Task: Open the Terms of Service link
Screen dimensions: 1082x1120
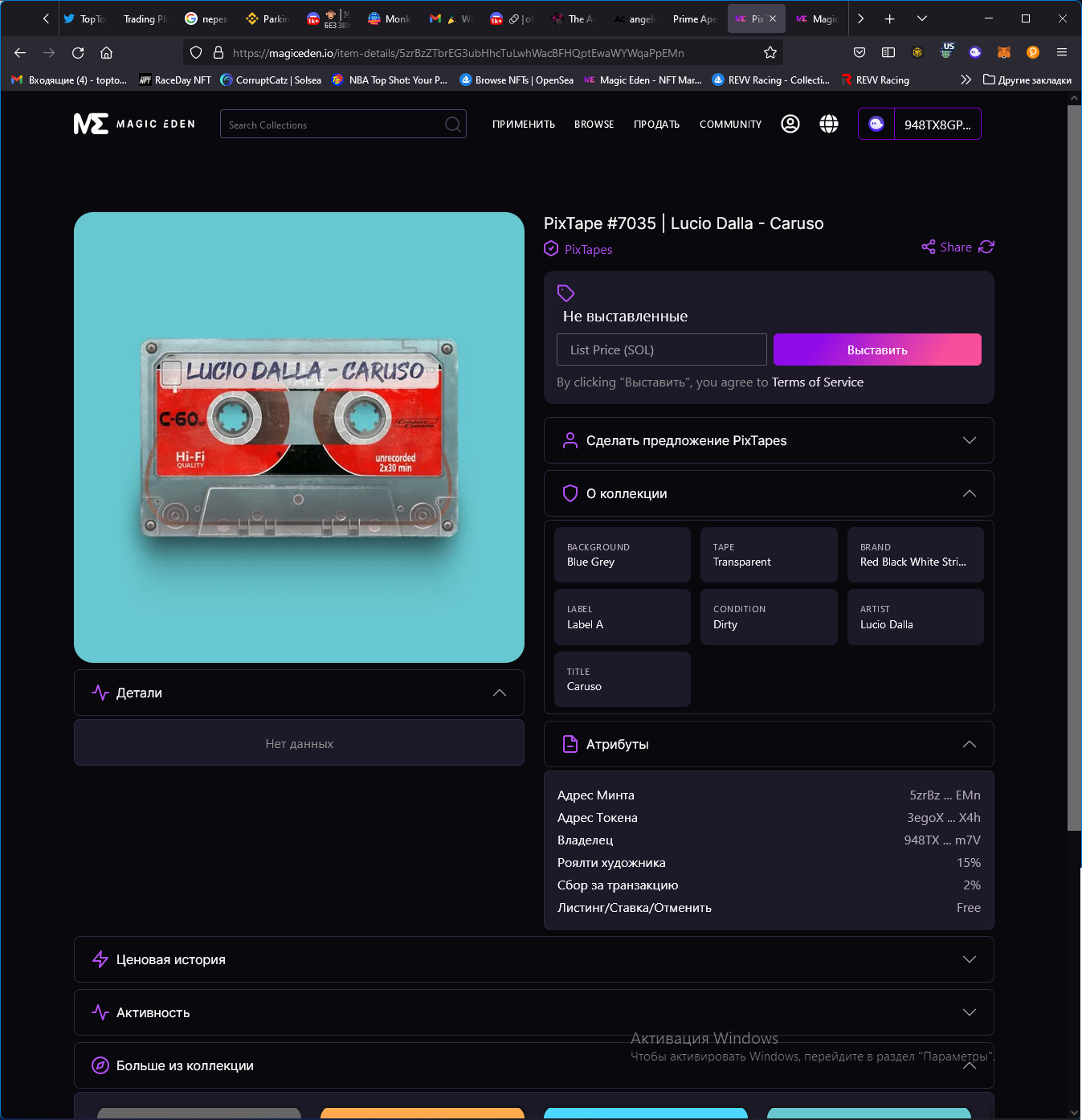Action: pyautogui.click(x=818, y=382)
